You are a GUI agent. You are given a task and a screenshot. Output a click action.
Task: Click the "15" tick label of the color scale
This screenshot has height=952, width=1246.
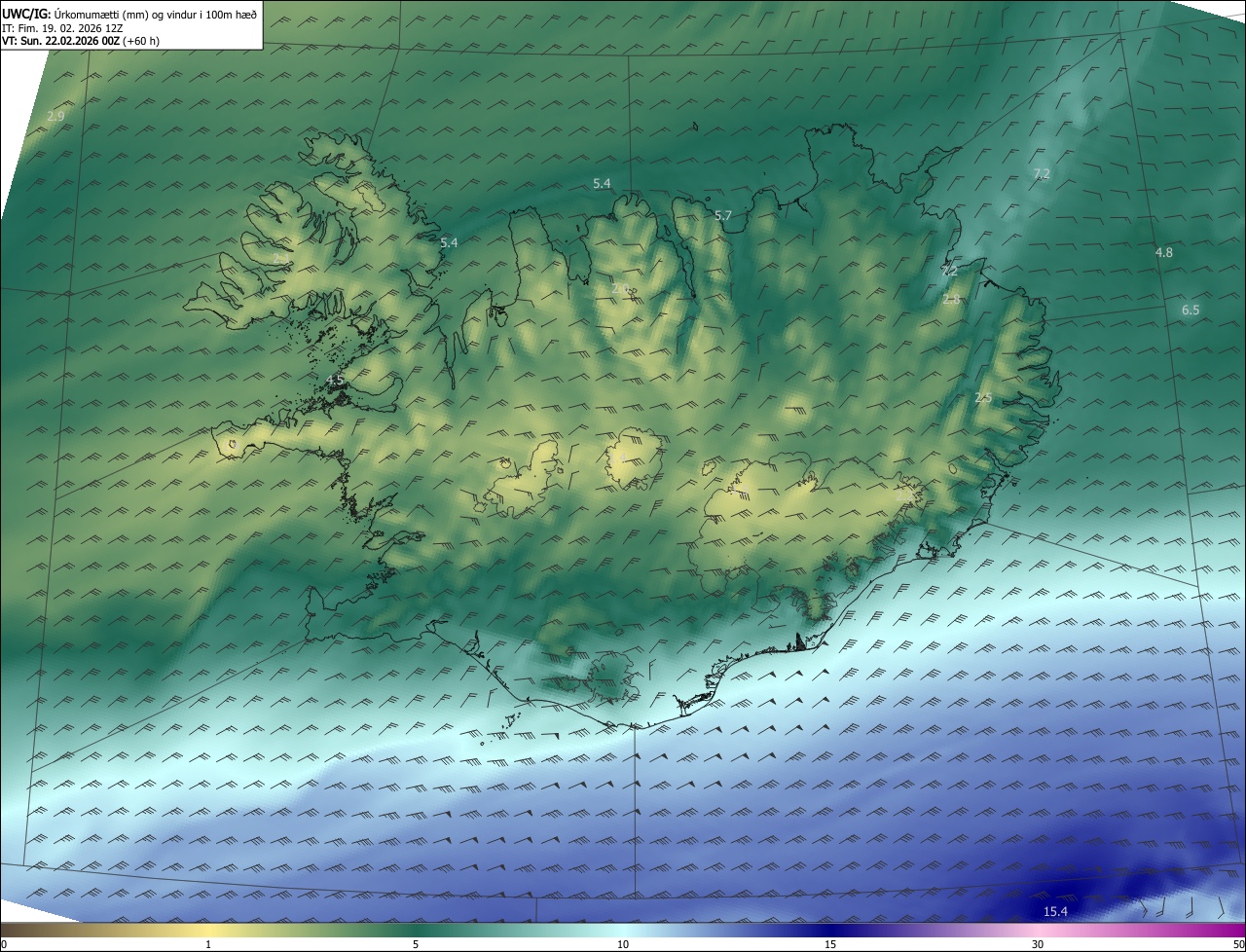tap(830, 944)
